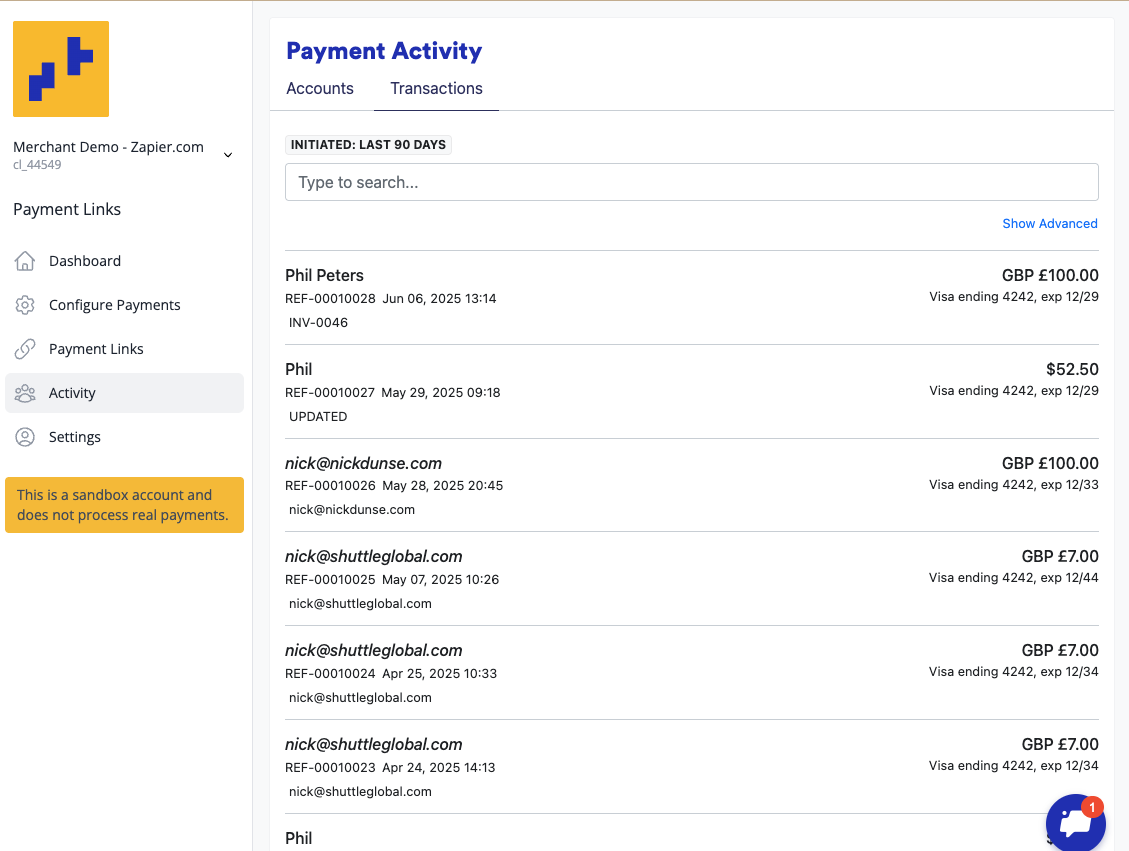Focus the Type to search field
The width and height of the screenshot is (1129, 851).
coord(691,182)
